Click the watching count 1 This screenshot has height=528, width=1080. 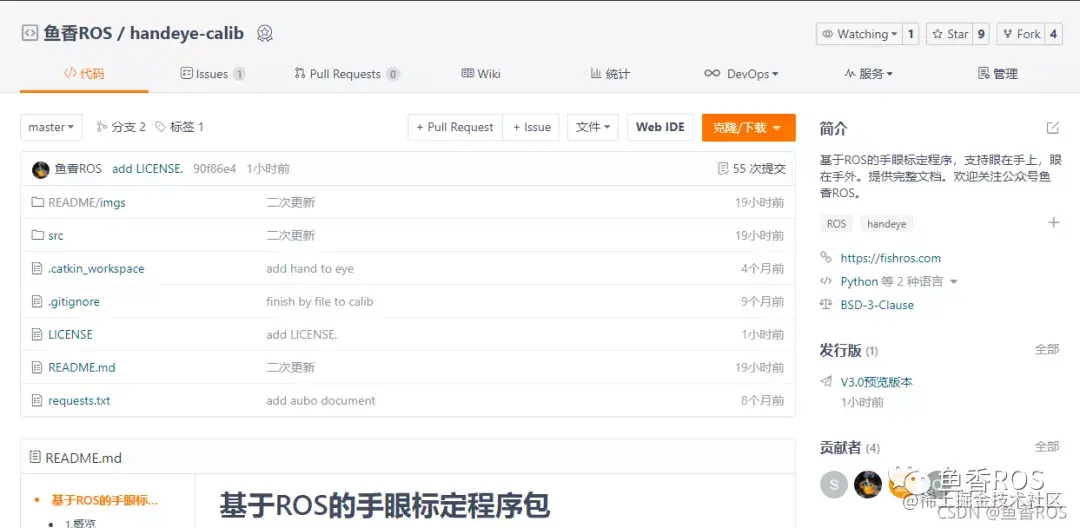[911, 34]
